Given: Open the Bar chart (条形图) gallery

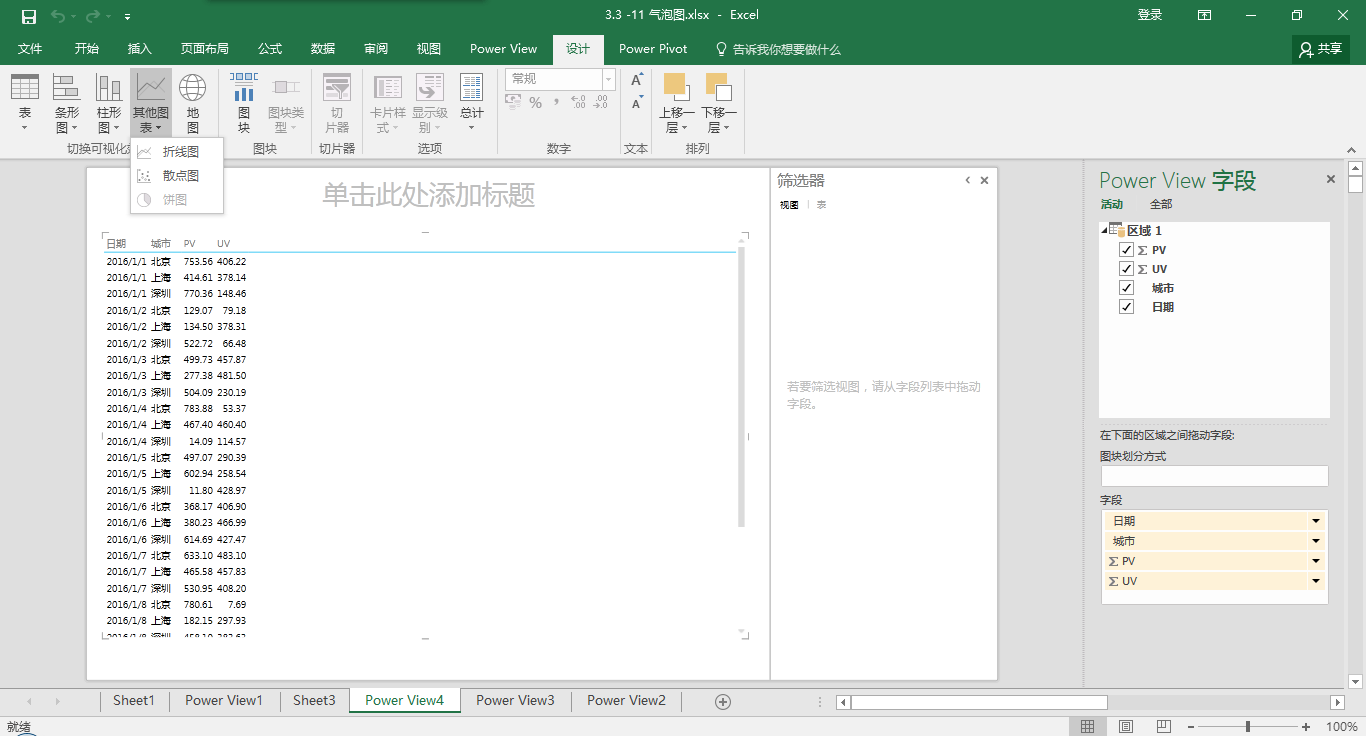Looking at the screenshot, I should [66, 102].
